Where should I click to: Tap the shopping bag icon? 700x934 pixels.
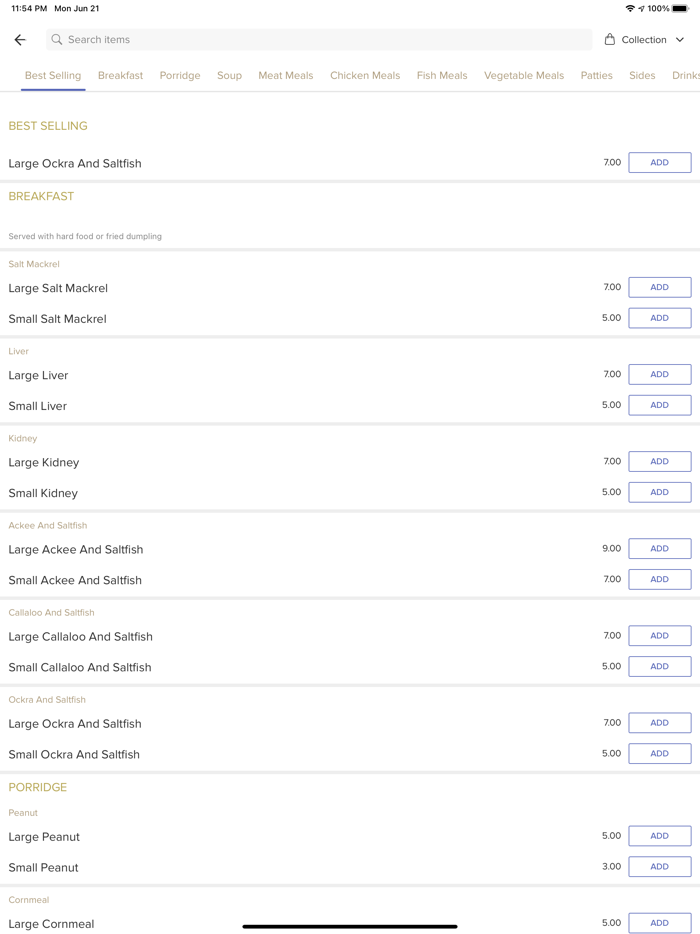tap(609, 40)
